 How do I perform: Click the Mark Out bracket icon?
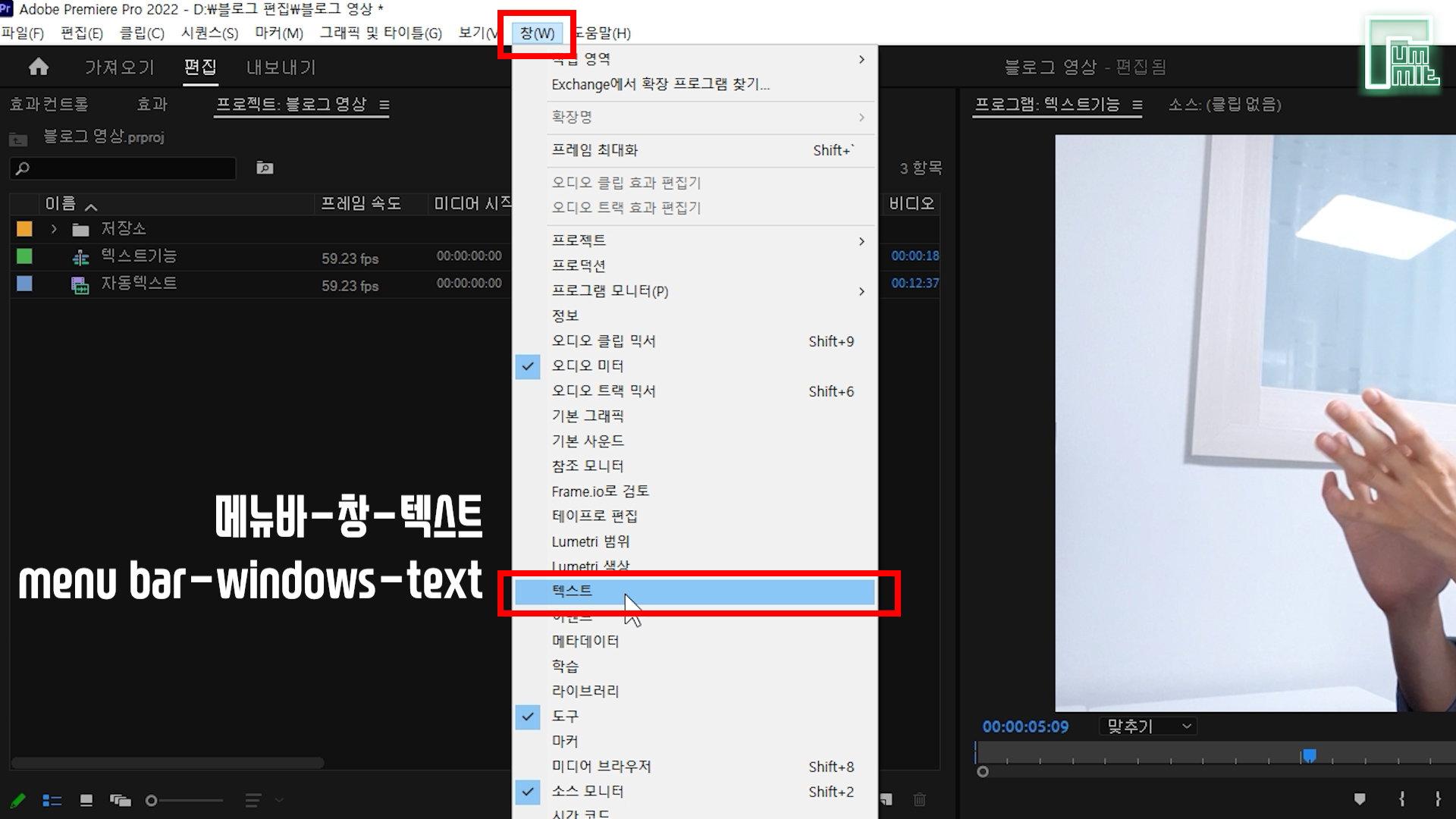coord(1437,799)
